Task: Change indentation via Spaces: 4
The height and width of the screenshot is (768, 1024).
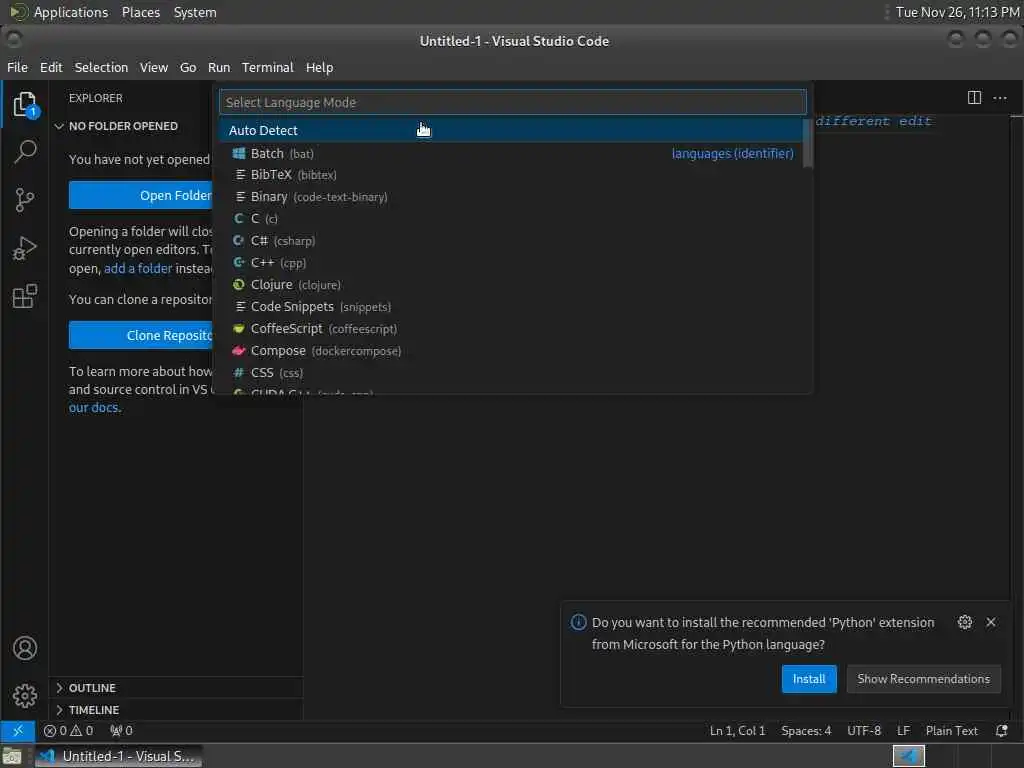Action: click(x=806, y=731)
